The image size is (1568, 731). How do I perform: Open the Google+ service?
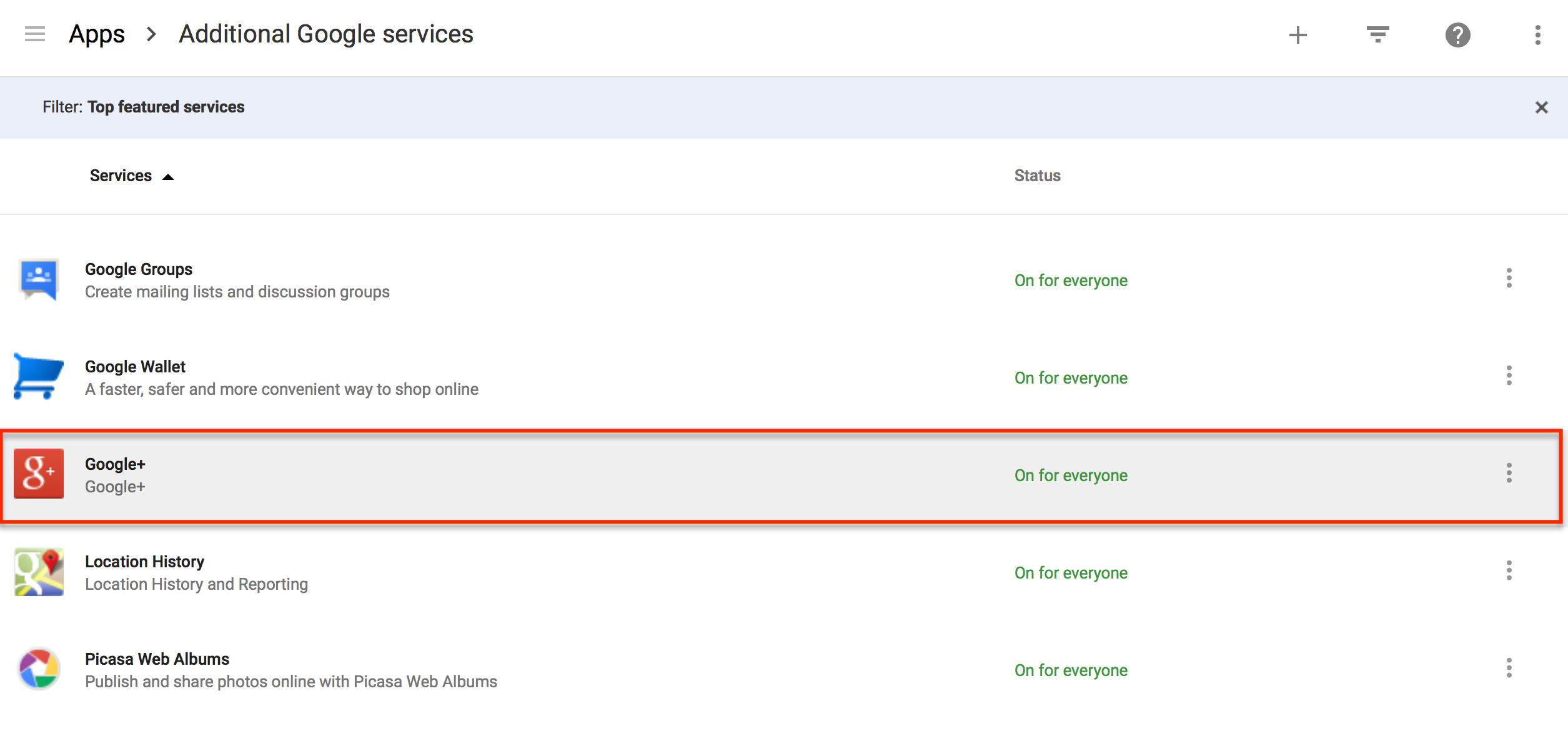pos(115,464)
